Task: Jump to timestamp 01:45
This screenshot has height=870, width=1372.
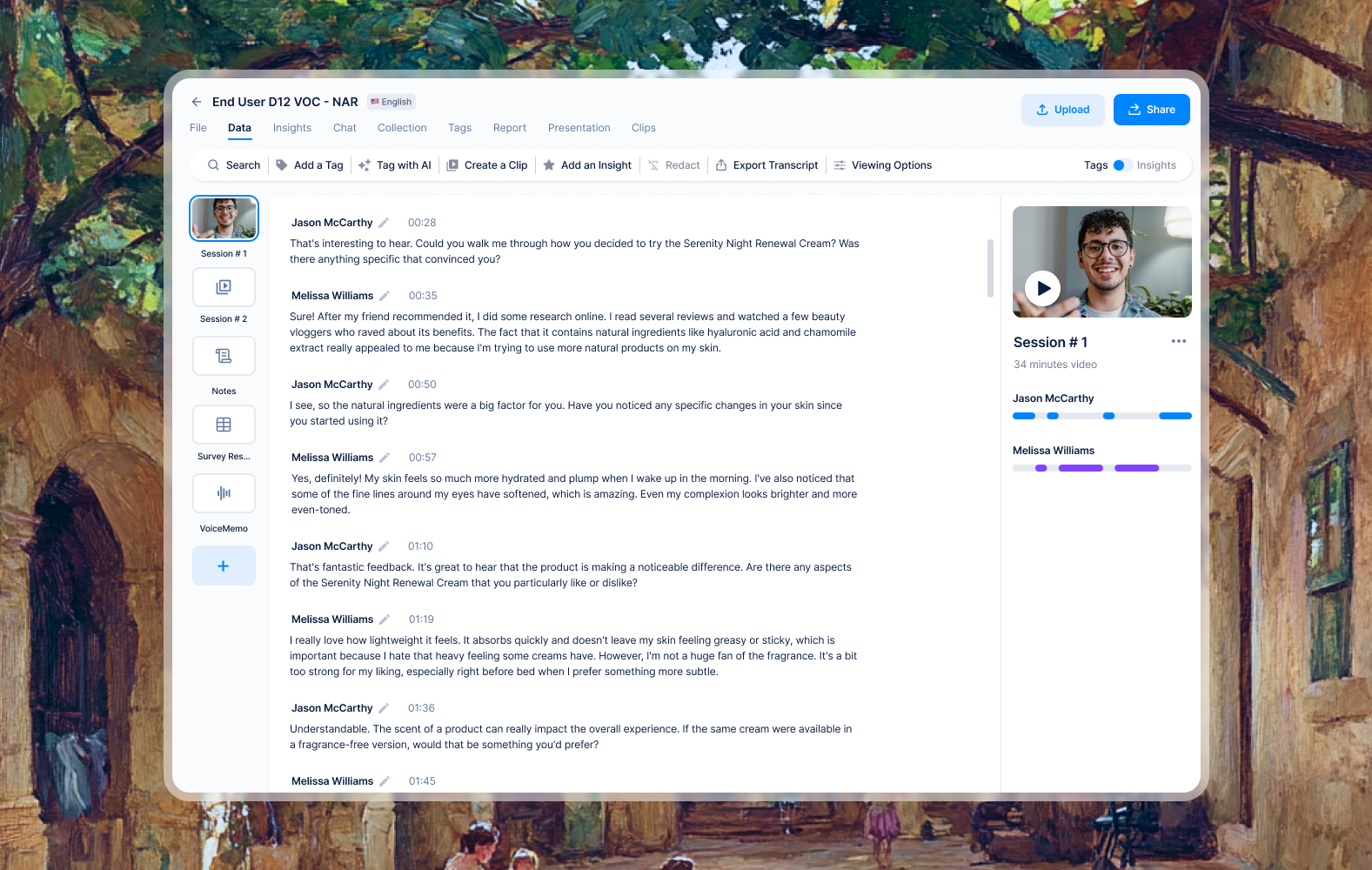Action: 422,781
